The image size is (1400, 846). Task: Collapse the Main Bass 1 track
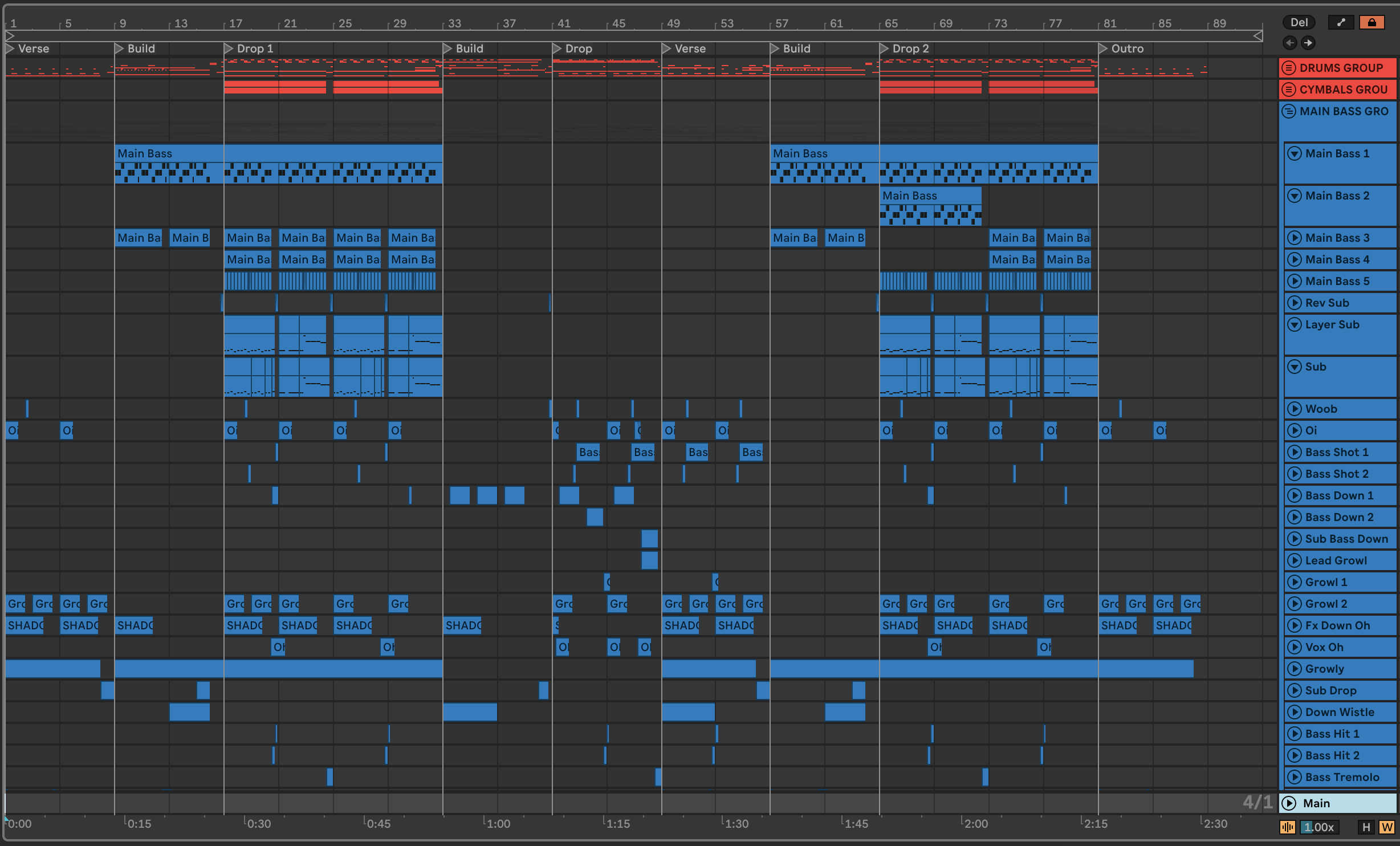click(1295, 153)
